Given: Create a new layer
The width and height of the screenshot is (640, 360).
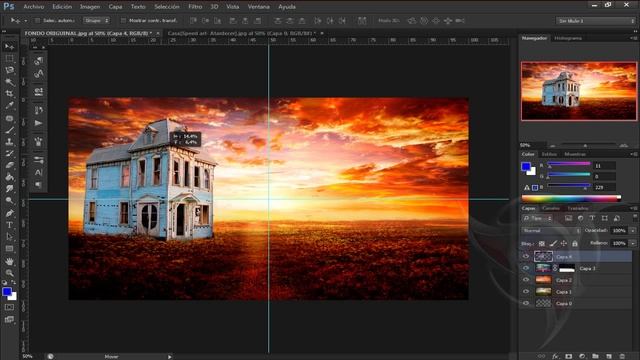Looking at the screenshot, I should 609,356.
